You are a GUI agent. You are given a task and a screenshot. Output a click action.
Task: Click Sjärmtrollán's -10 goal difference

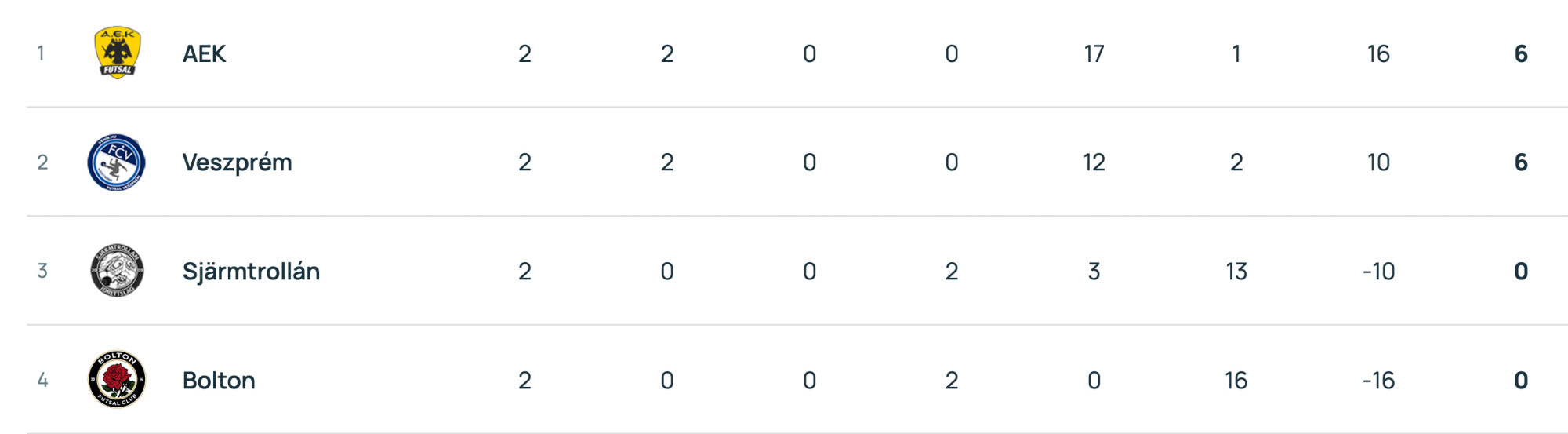pyautogui.click(x=1378, y=272)
